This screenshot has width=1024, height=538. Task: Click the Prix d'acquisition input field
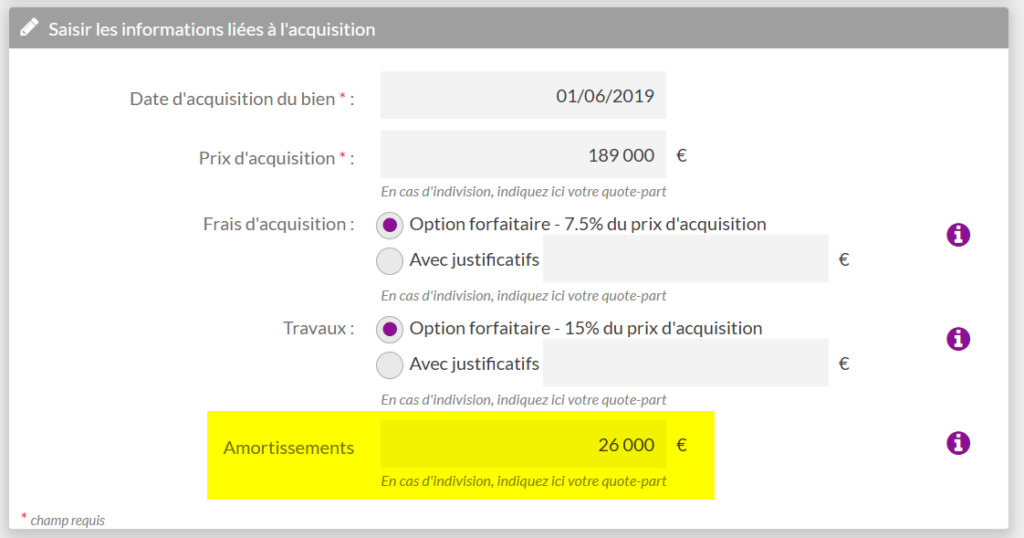tap(523, 156)
